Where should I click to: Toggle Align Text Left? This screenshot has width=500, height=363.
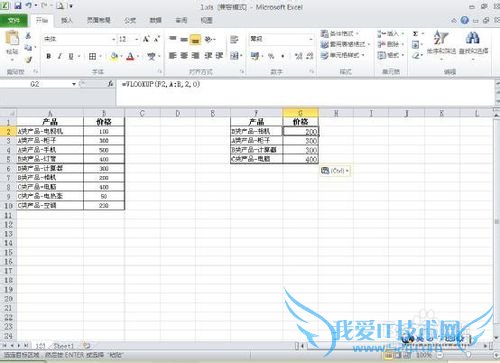click(172, 56)
